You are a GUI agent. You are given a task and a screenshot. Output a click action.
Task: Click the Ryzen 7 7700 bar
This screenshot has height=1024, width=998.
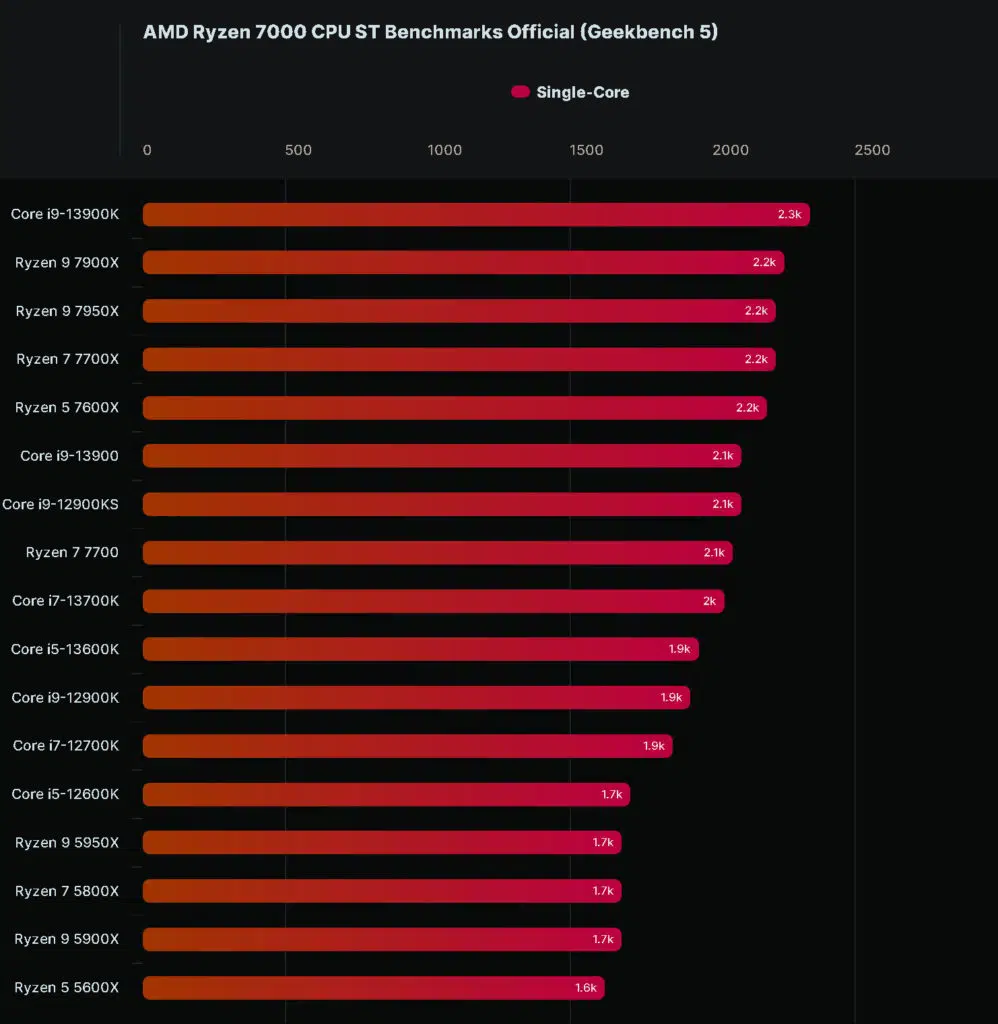438,552
